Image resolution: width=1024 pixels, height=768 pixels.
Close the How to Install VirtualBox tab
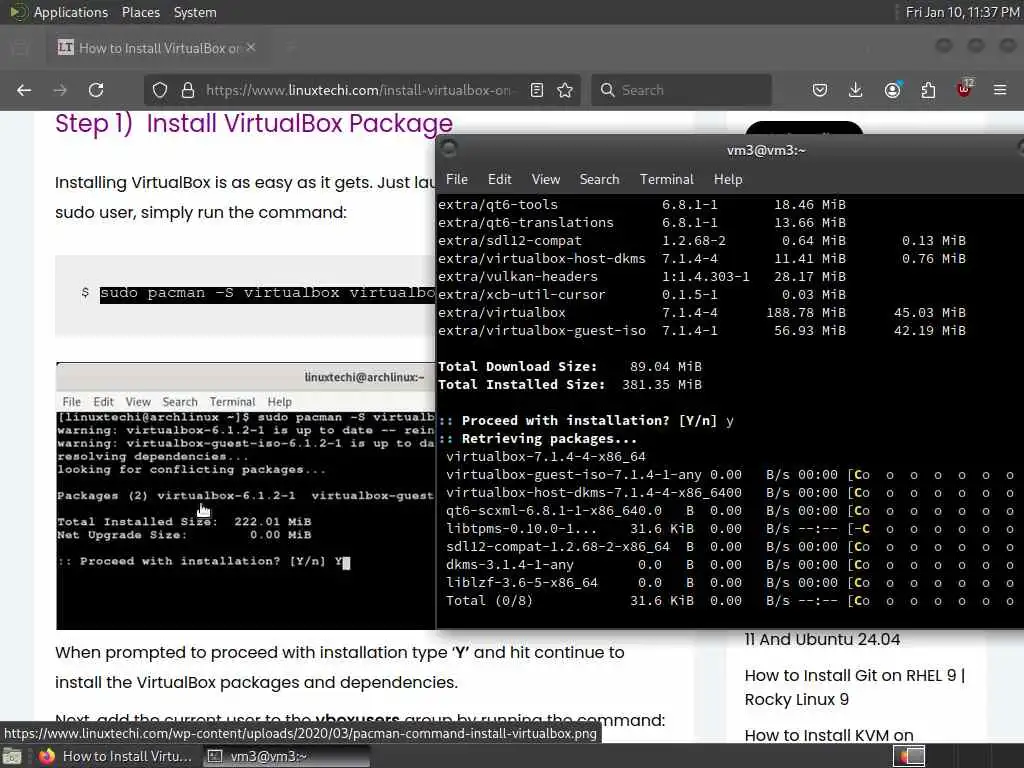point(251,48)
